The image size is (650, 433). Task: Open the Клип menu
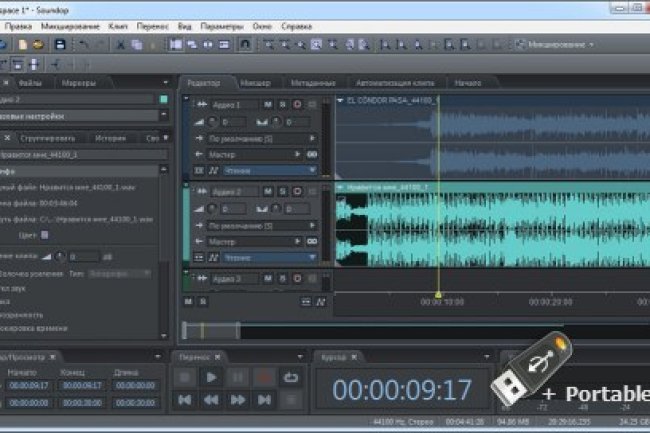pyautogui.click(x=118, y=26)
